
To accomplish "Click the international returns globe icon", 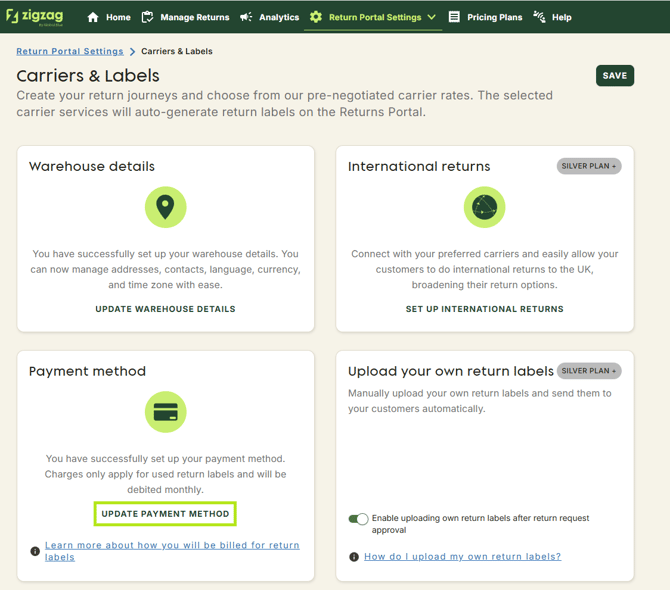I will [484, 207].
